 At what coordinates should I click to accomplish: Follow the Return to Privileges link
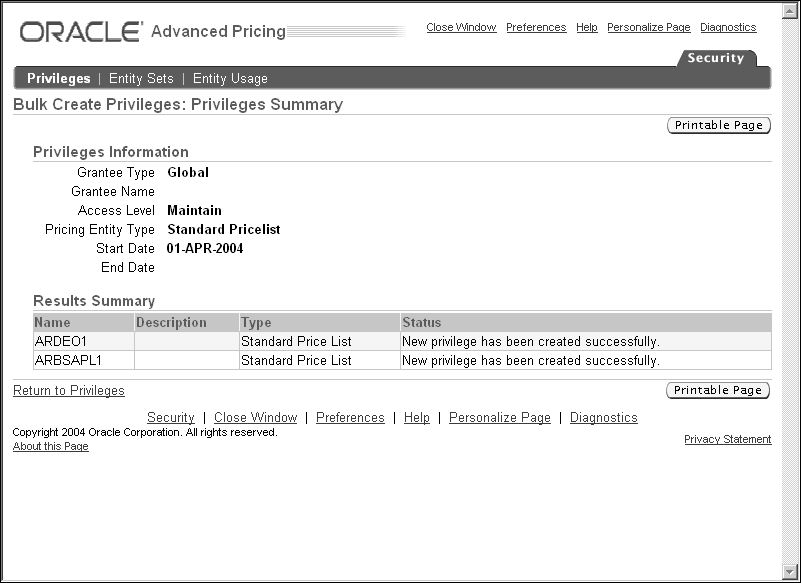coord(69,390)
